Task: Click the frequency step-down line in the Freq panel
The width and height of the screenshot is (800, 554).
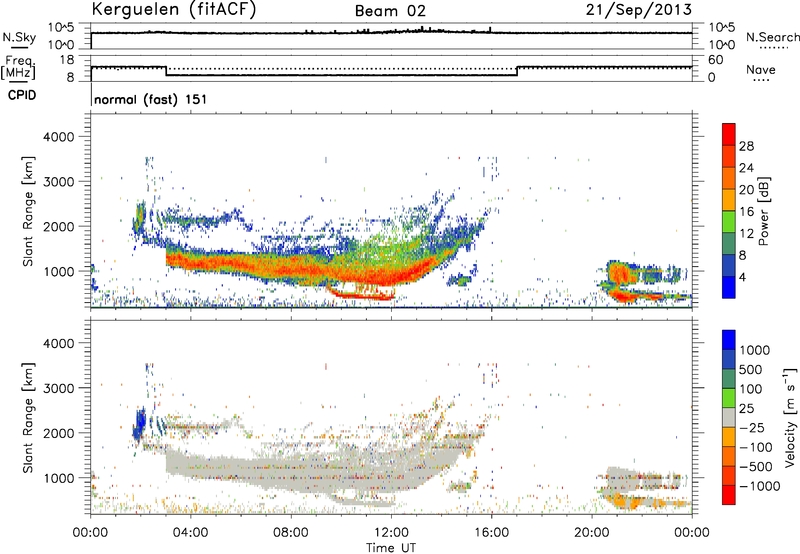Action: [x=166, y=71]
